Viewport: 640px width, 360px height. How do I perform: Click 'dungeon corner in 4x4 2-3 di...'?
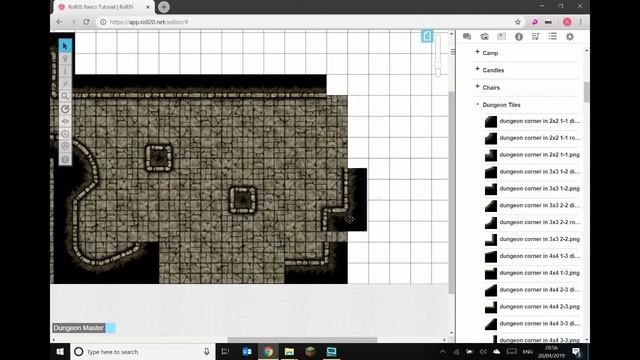[x=540, y=290]
